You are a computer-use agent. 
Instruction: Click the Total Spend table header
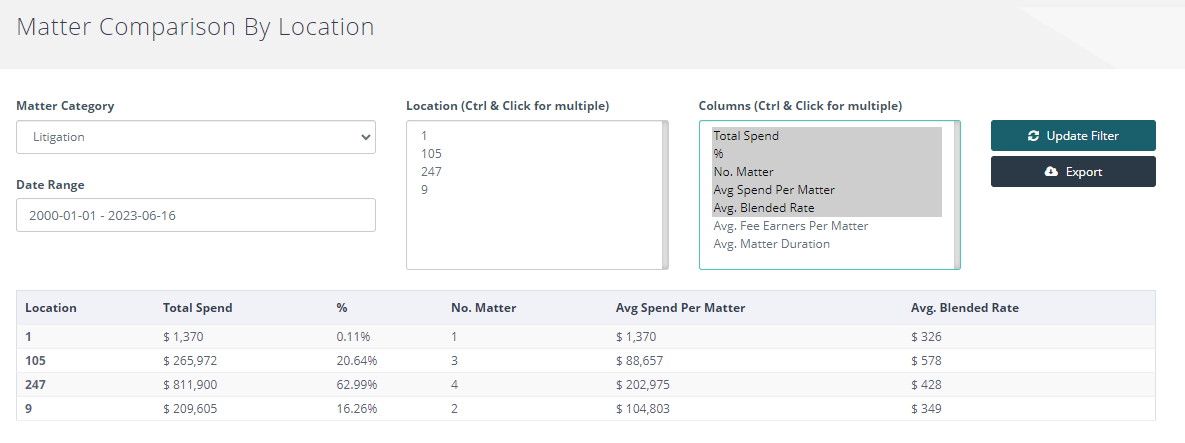(x=198, y=308)
